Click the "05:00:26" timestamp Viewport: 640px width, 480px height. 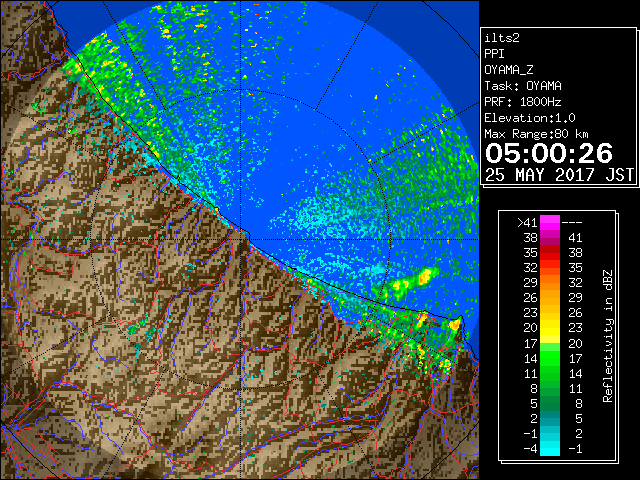(x=549, y=153)
